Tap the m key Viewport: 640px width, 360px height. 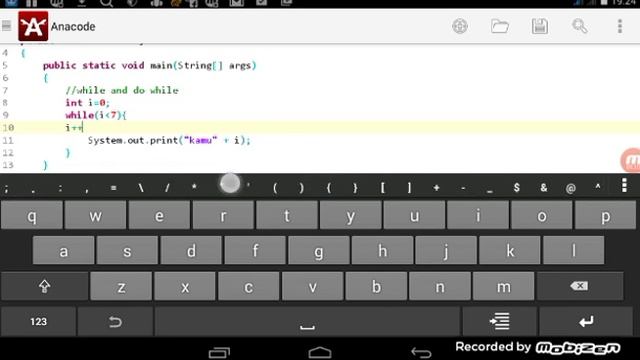click(x=503, y=286)
